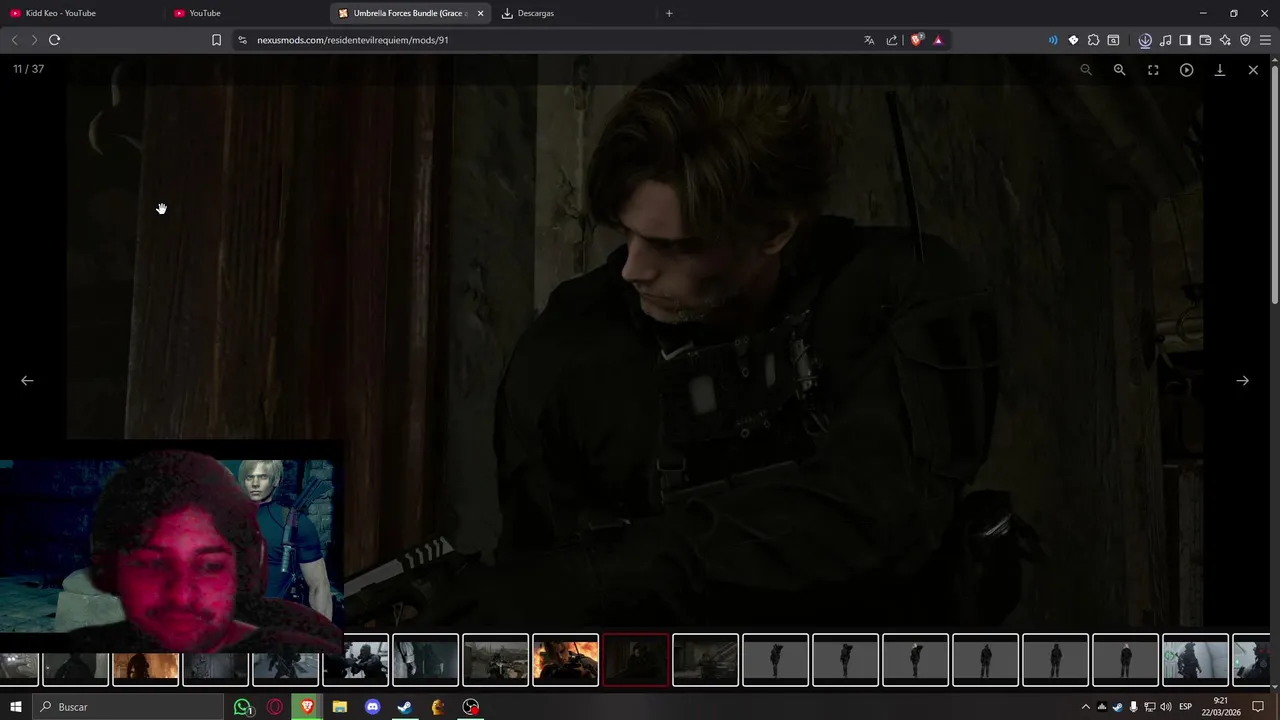Select the fiery explosion thumbnail

click(x=566, y=660)
